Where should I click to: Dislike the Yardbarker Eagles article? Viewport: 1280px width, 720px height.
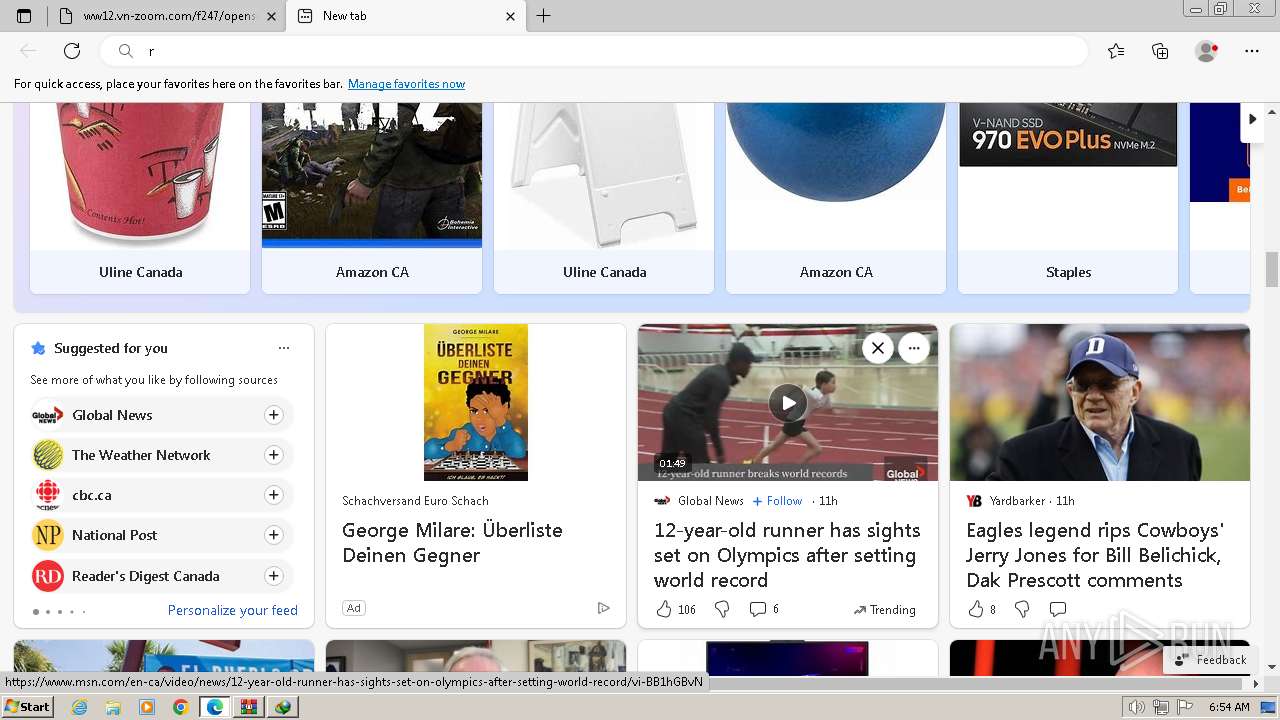click(x=1021, y=609)
